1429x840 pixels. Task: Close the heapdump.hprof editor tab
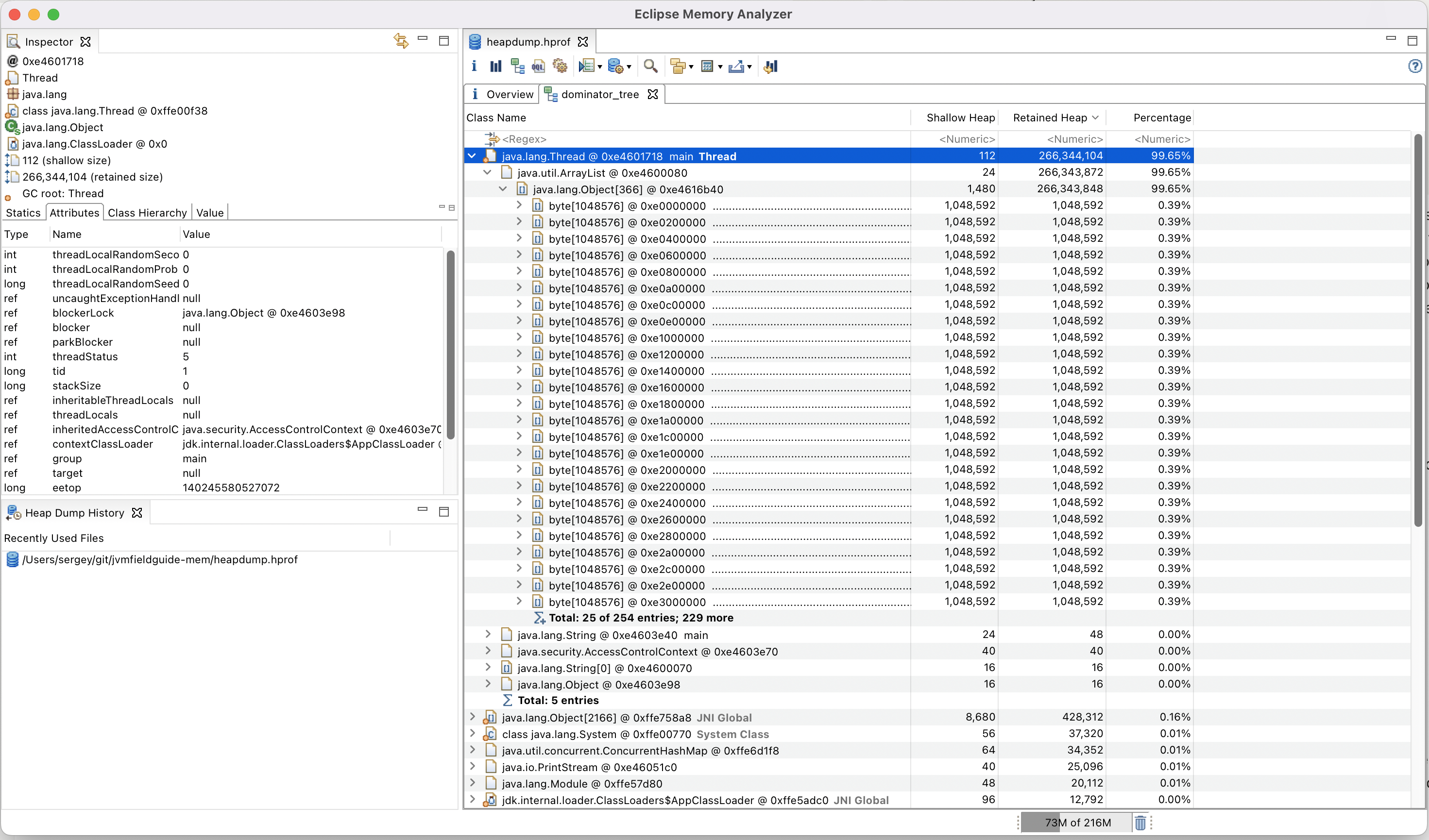582,41
